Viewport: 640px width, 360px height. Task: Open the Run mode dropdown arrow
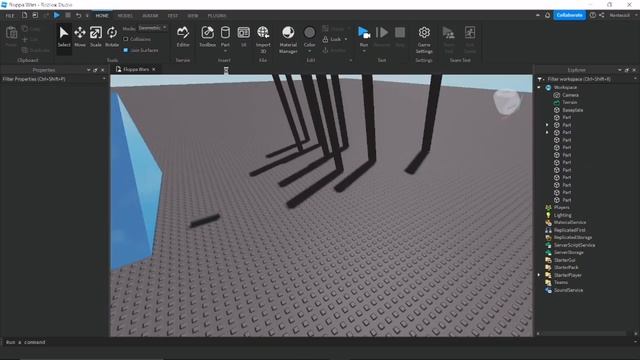[364, 51]
